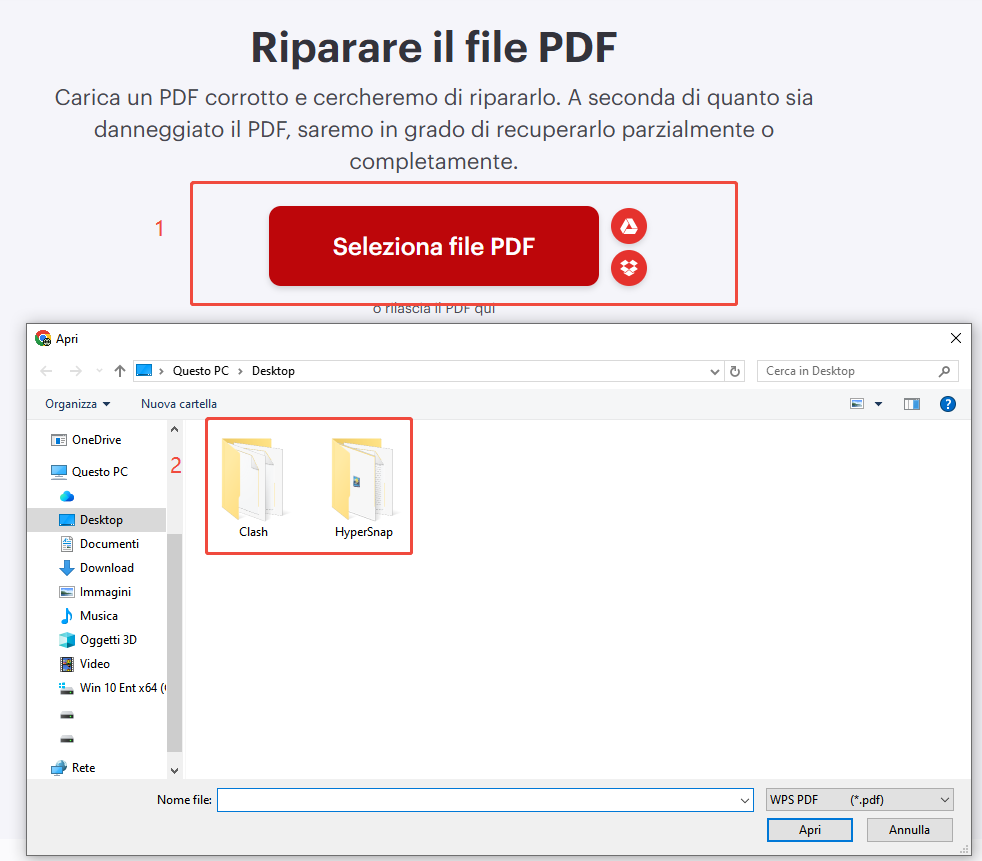This screenshot has width=982, height=861.
Task: Go forward with the dialog's forward arrow
Action: (x=76, y=371)
